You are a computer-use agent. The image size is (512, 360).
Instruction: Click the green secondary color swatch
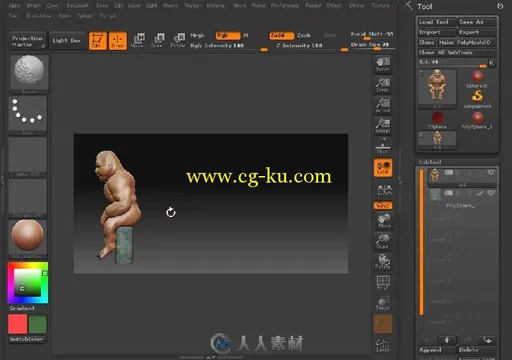click(x=38, y=324)
